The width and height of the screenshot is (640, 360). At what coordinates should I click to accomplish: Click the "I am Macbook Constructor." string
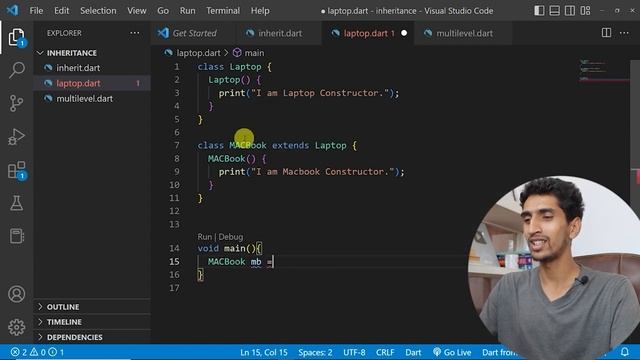tap(322, 172)
